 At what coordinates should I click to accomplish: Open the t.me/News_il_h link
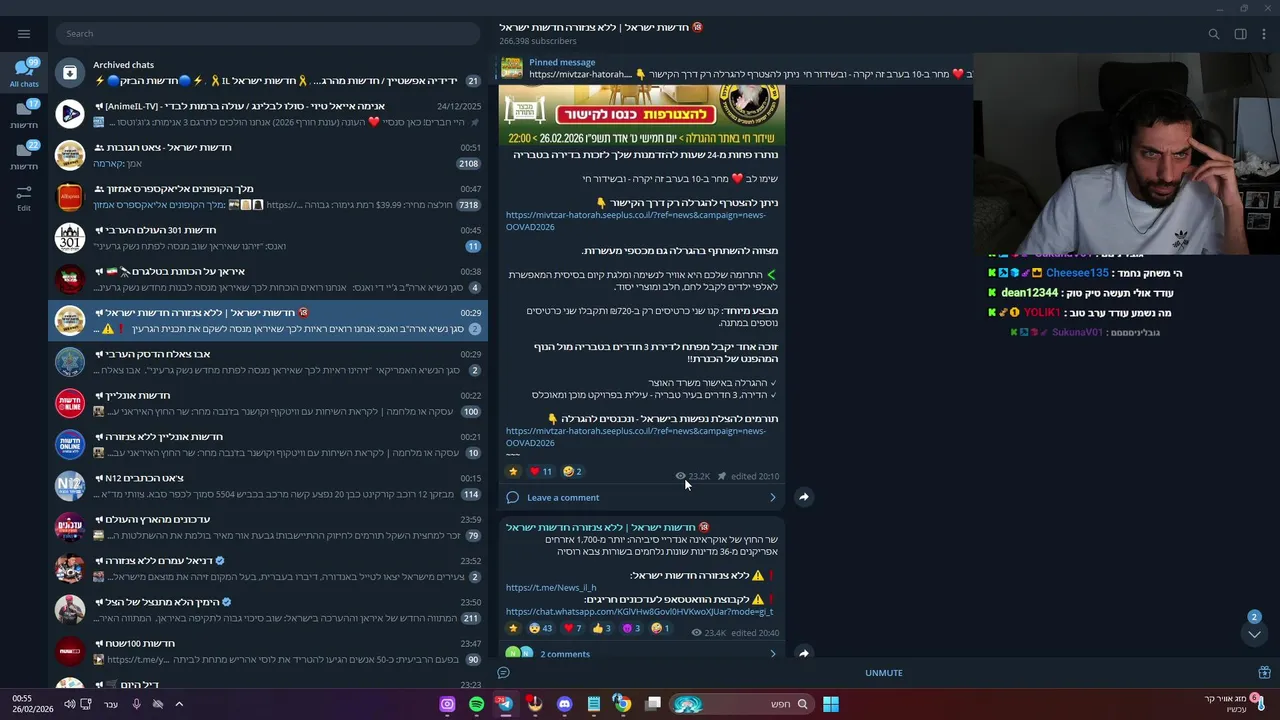point(551,588)
